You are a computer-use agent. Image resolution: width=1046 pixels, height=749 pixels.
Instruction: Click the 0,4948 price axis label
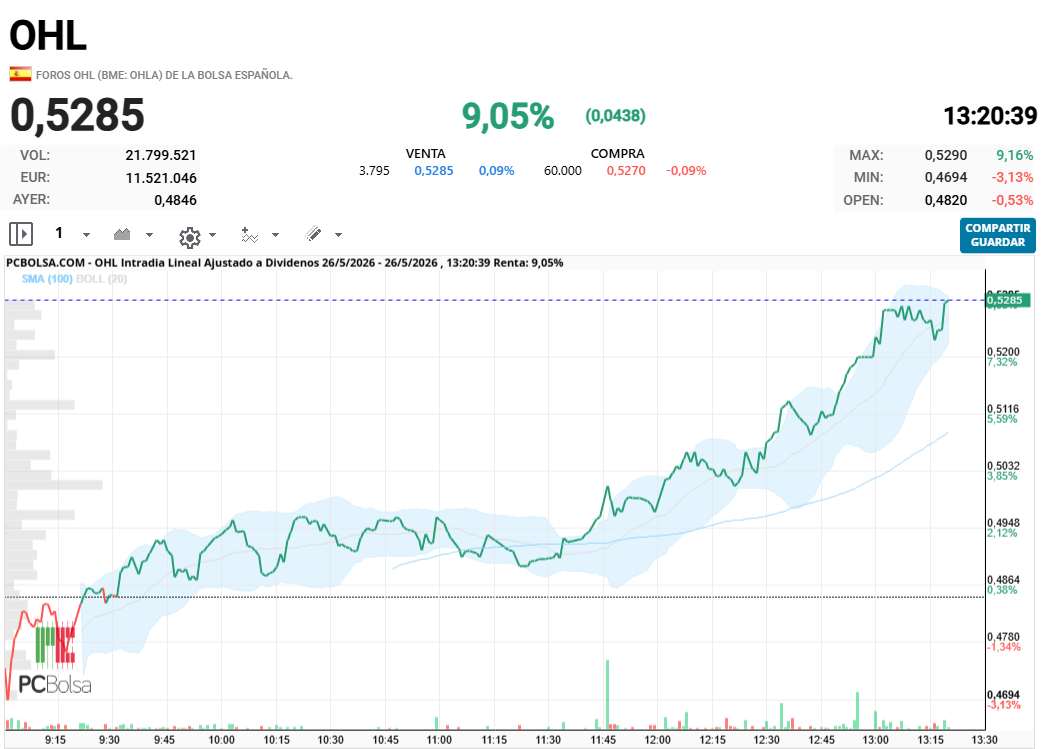pos(1003,523)
